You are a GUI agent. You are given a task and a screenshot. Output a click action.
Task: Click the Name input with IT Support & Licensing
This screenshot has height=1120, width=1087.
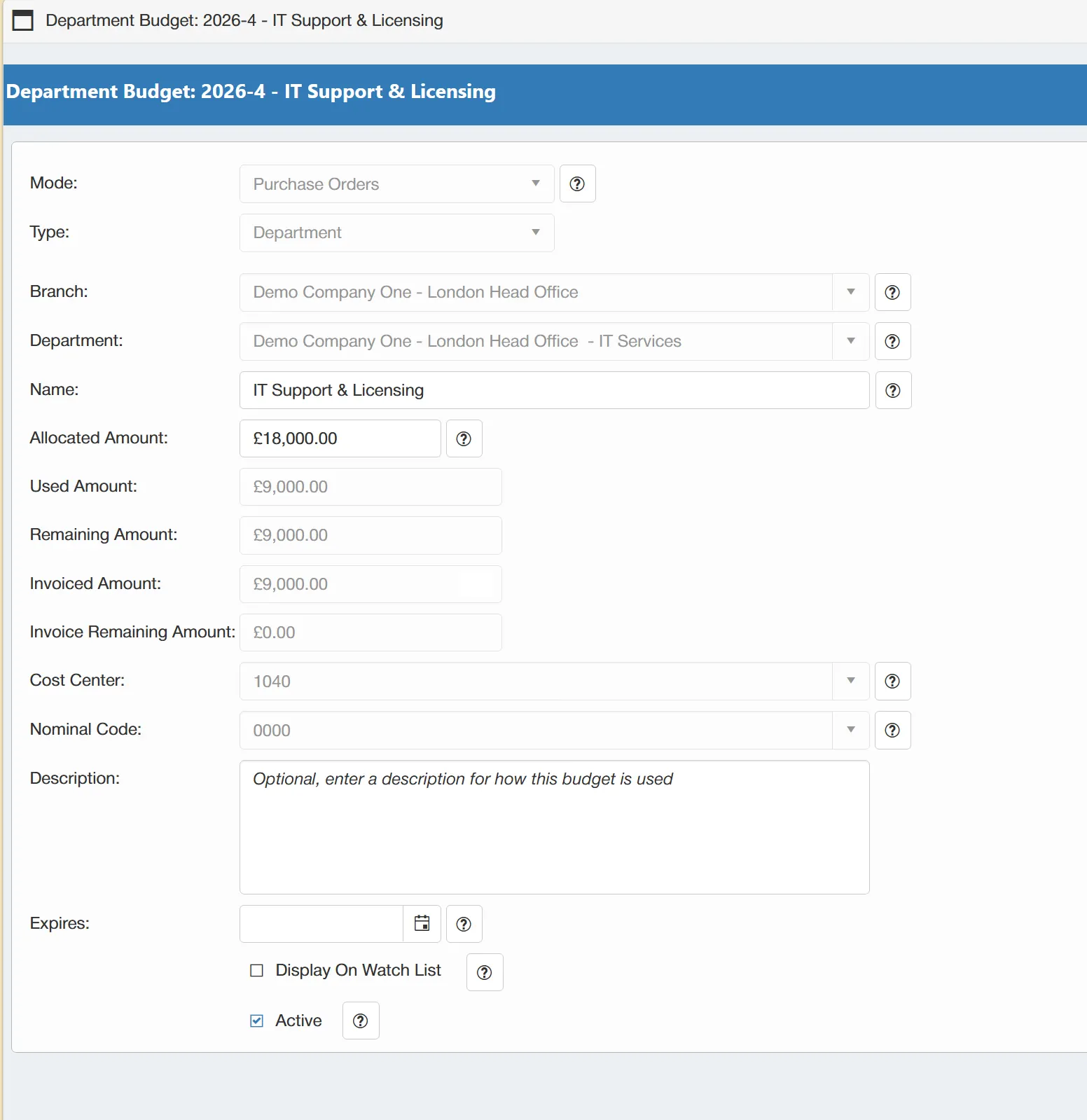(x=555, y=390)
